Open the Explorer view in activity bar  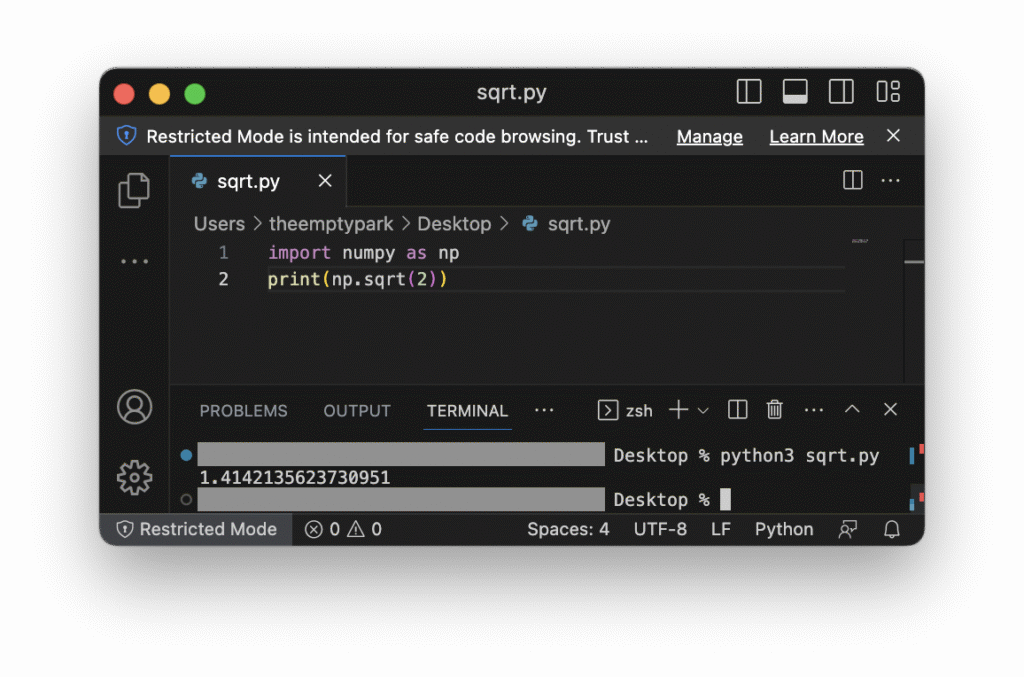[x=134, y=190]
